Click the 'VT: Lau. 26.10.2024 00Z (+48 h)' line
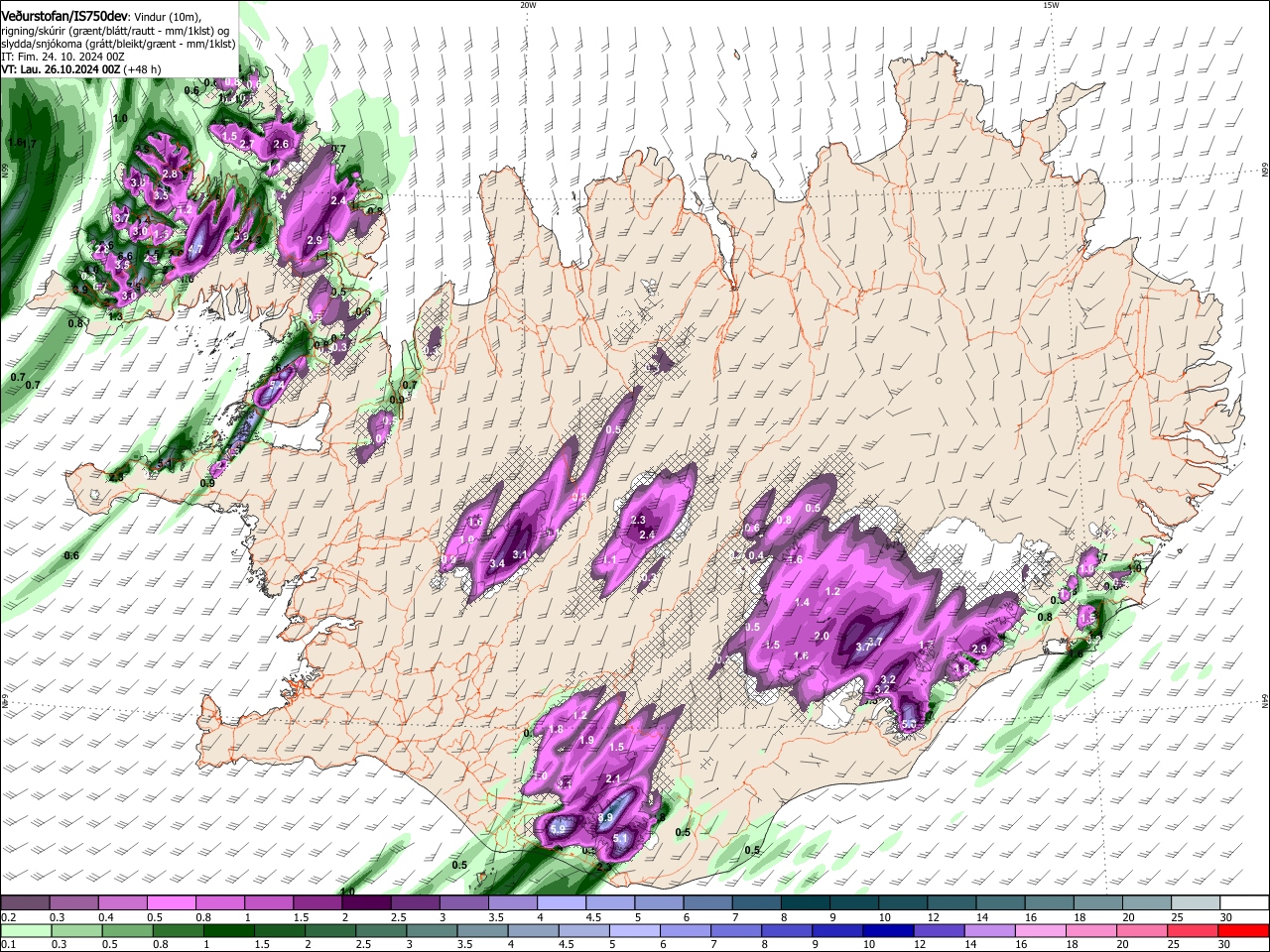This screenshot has height=952, width=1270. click(81, 69)
